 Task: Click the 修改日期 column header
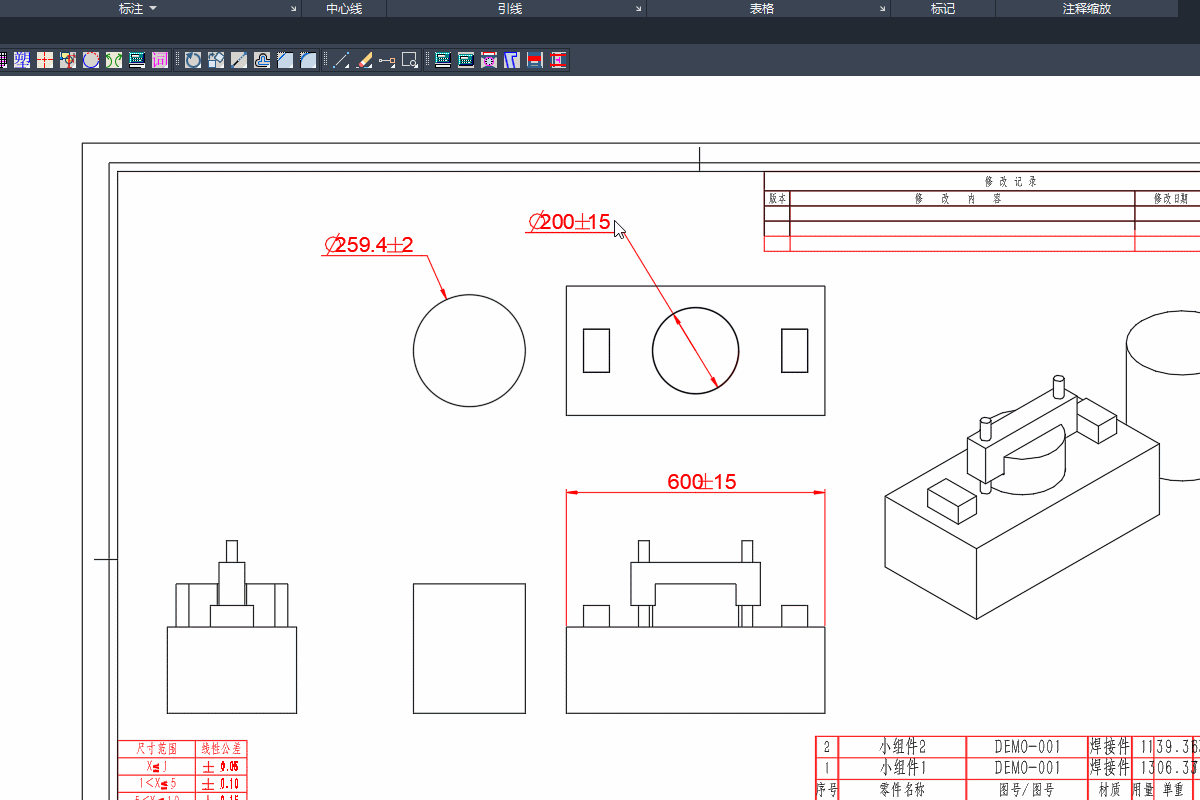click(x=1171, y=199)
